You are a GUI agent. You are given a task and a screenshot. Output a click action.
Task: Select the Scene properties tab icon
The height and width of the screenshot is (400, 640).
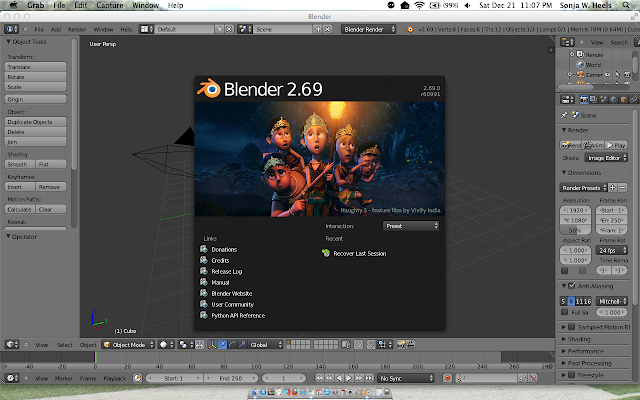[603, 99]
